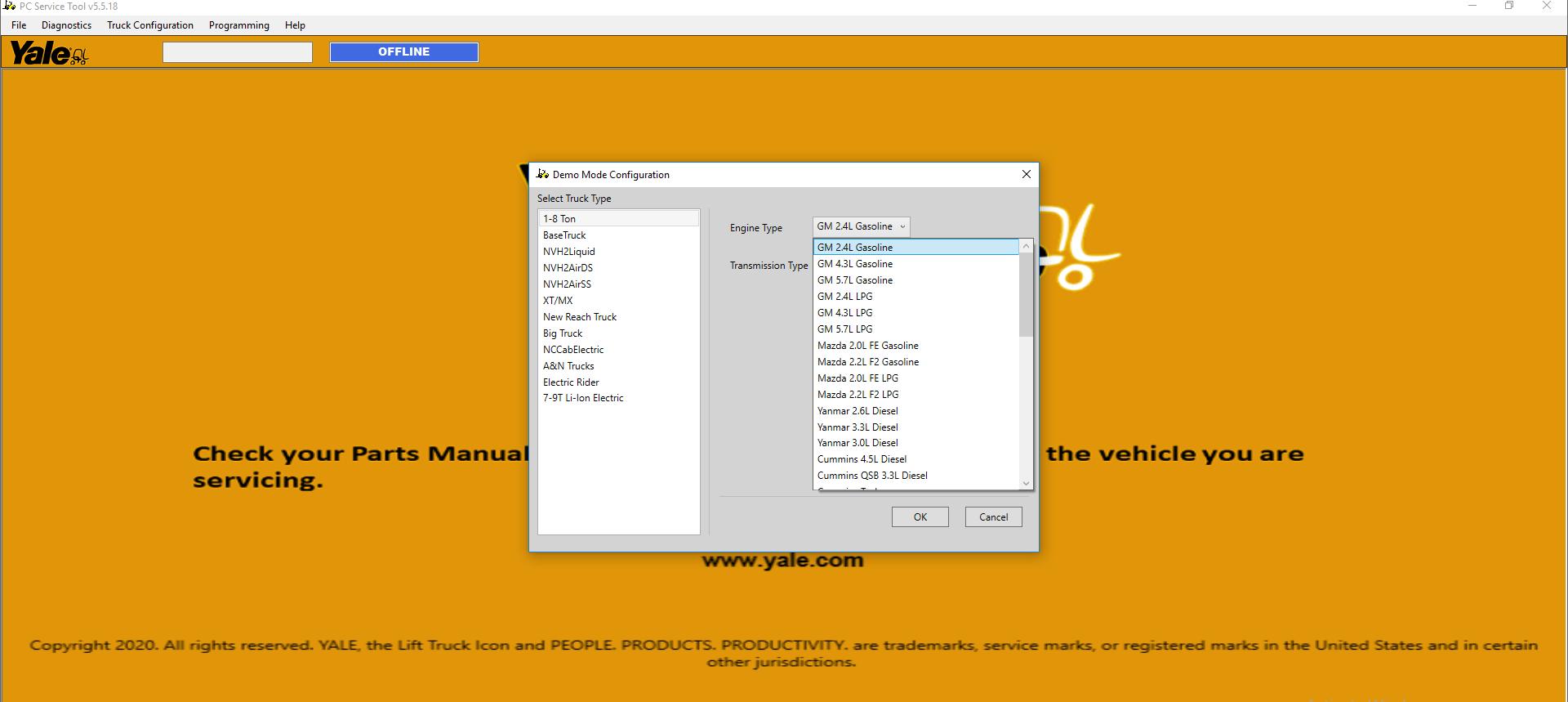The width and height of the screenshot is (1568, 702).
Task: Select 1-8 Ton truck type
Action: (x=618, y=219)
